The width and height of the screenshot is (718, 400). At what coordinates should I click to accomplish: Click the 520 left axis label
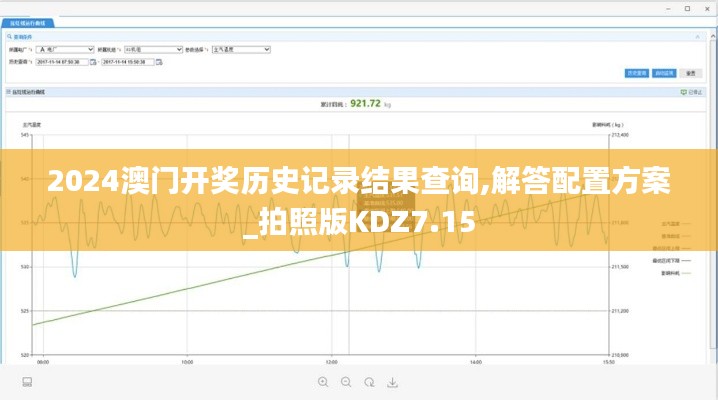coord(25,355)
